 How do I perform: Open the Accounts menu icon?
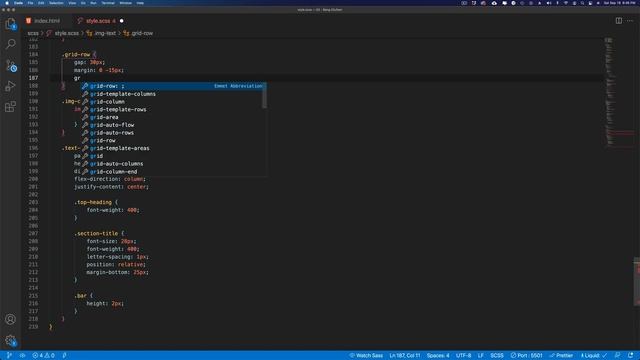11,319
